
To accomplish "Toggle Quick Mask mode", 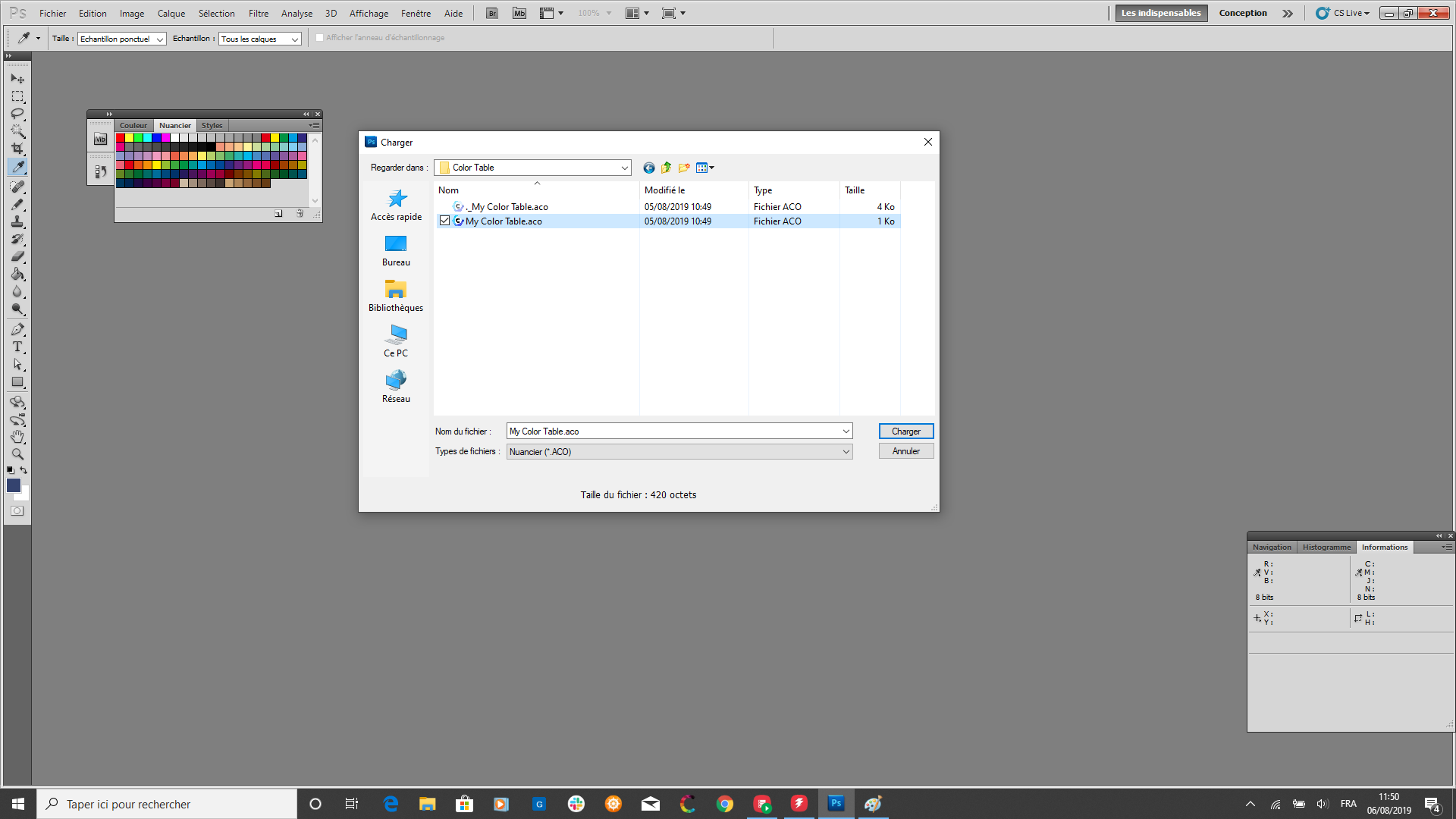I will pyautogui.click(x=17, y=511).
